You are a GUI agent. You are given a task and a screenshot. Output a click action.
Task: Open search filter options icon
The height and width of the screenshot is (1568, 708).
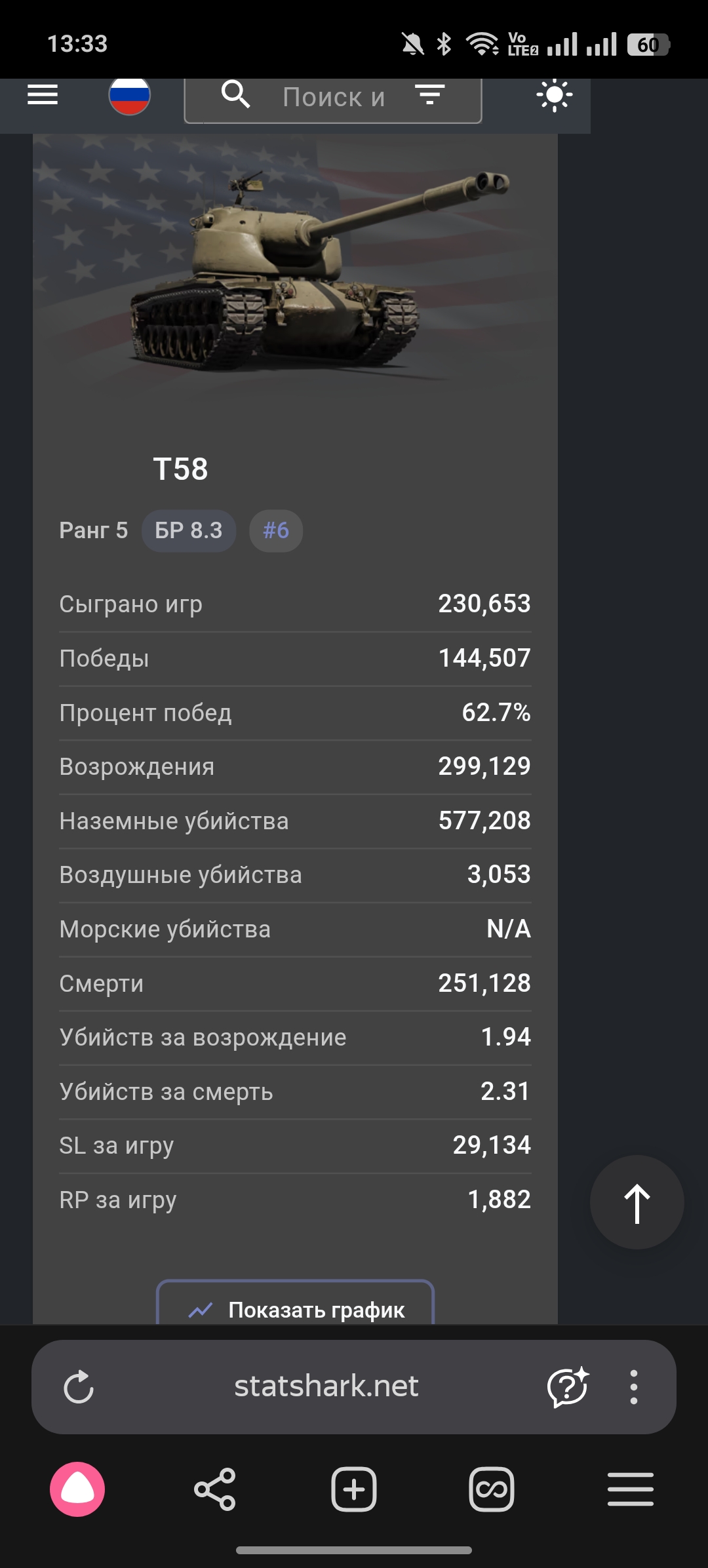430,95
